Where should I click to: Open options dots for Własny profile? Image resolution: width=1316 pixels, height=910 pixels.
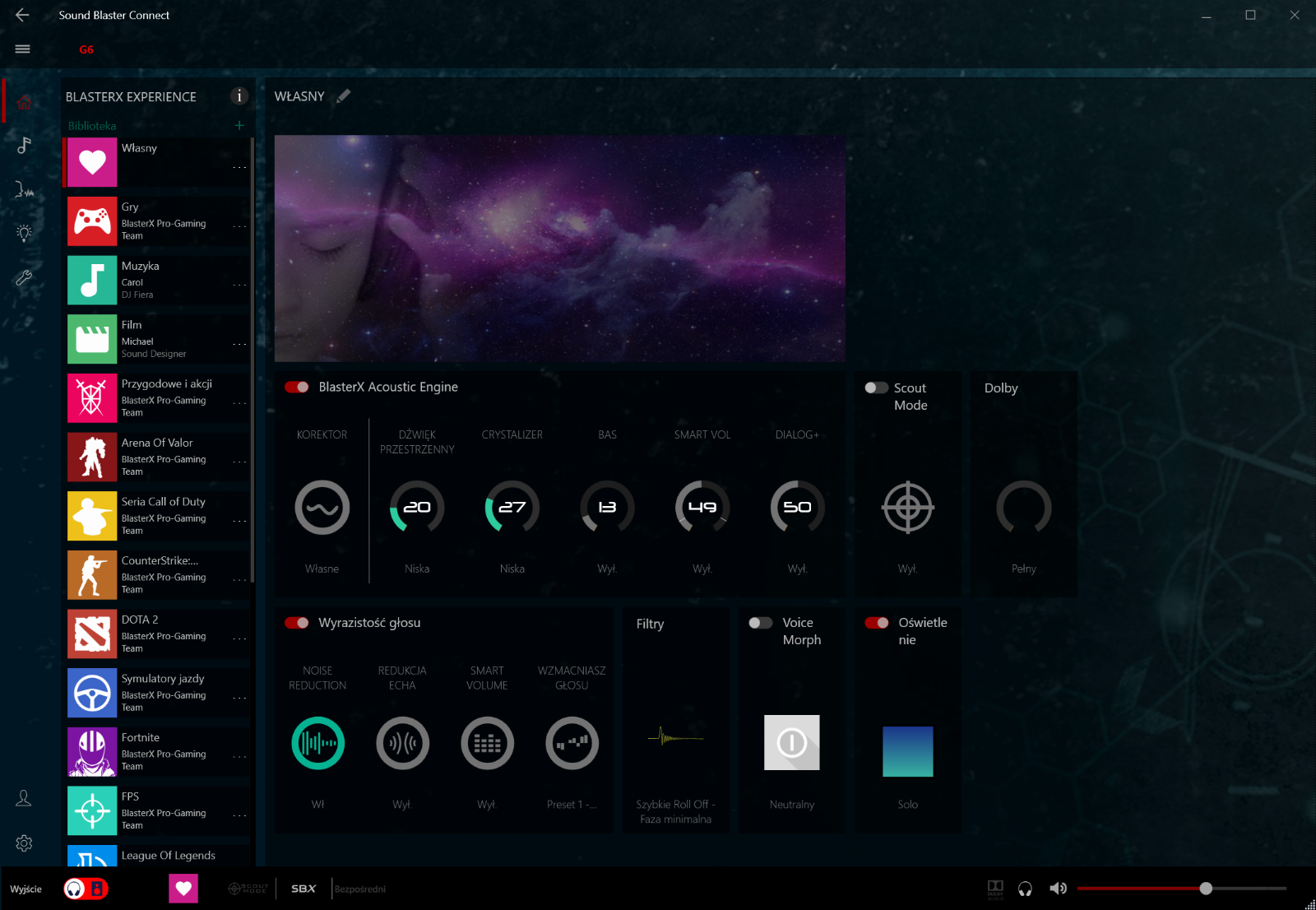click(239, 167)
